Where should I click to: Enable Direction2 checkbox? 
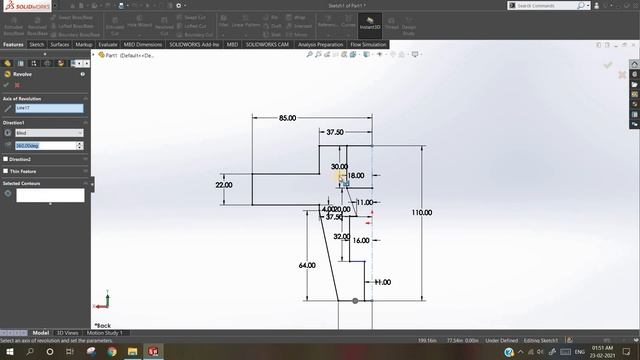click(x=5, y=159)
